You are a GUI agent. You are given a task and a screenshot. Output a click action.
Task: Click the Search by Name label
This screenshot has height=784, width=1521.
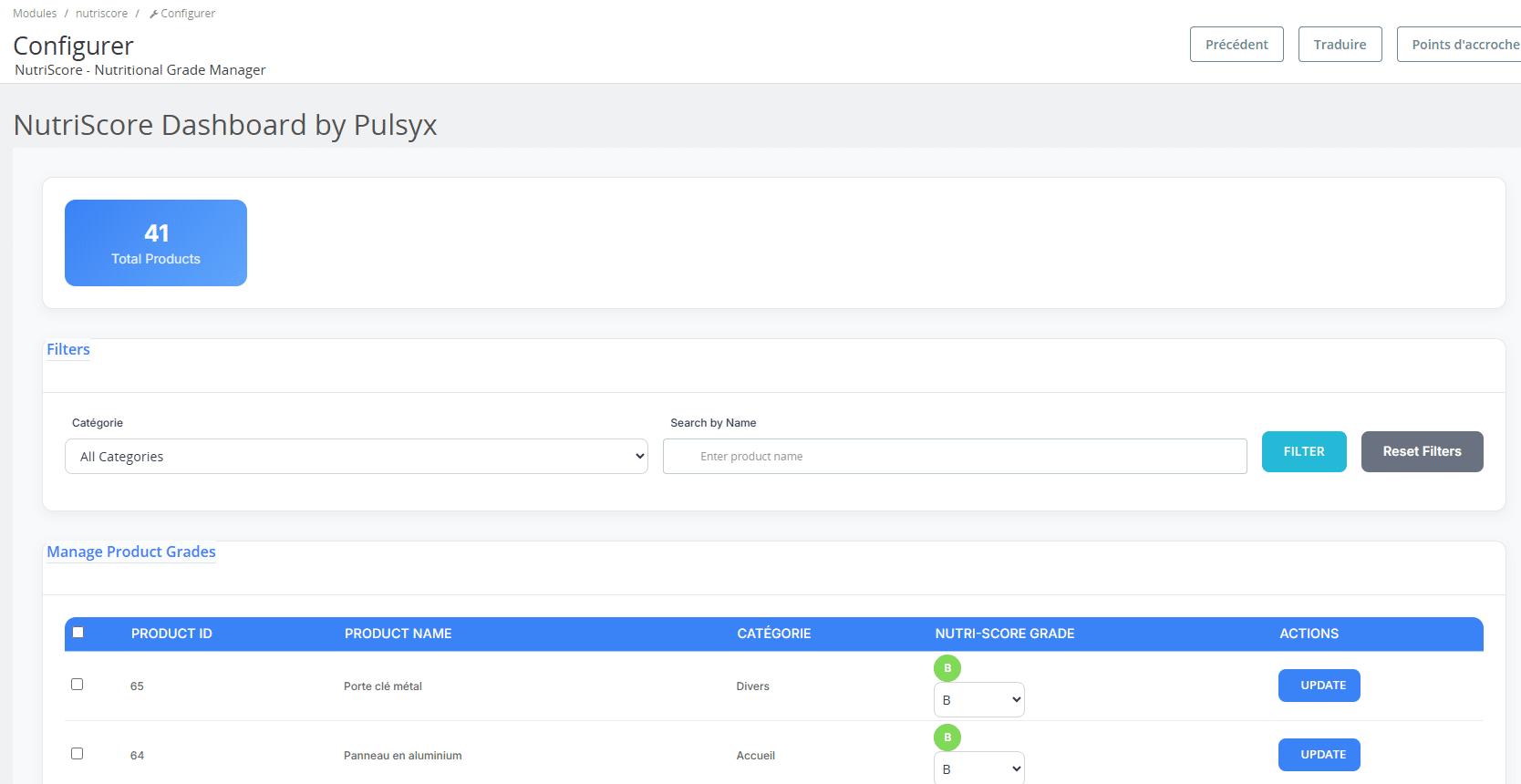tap(713, 423)
